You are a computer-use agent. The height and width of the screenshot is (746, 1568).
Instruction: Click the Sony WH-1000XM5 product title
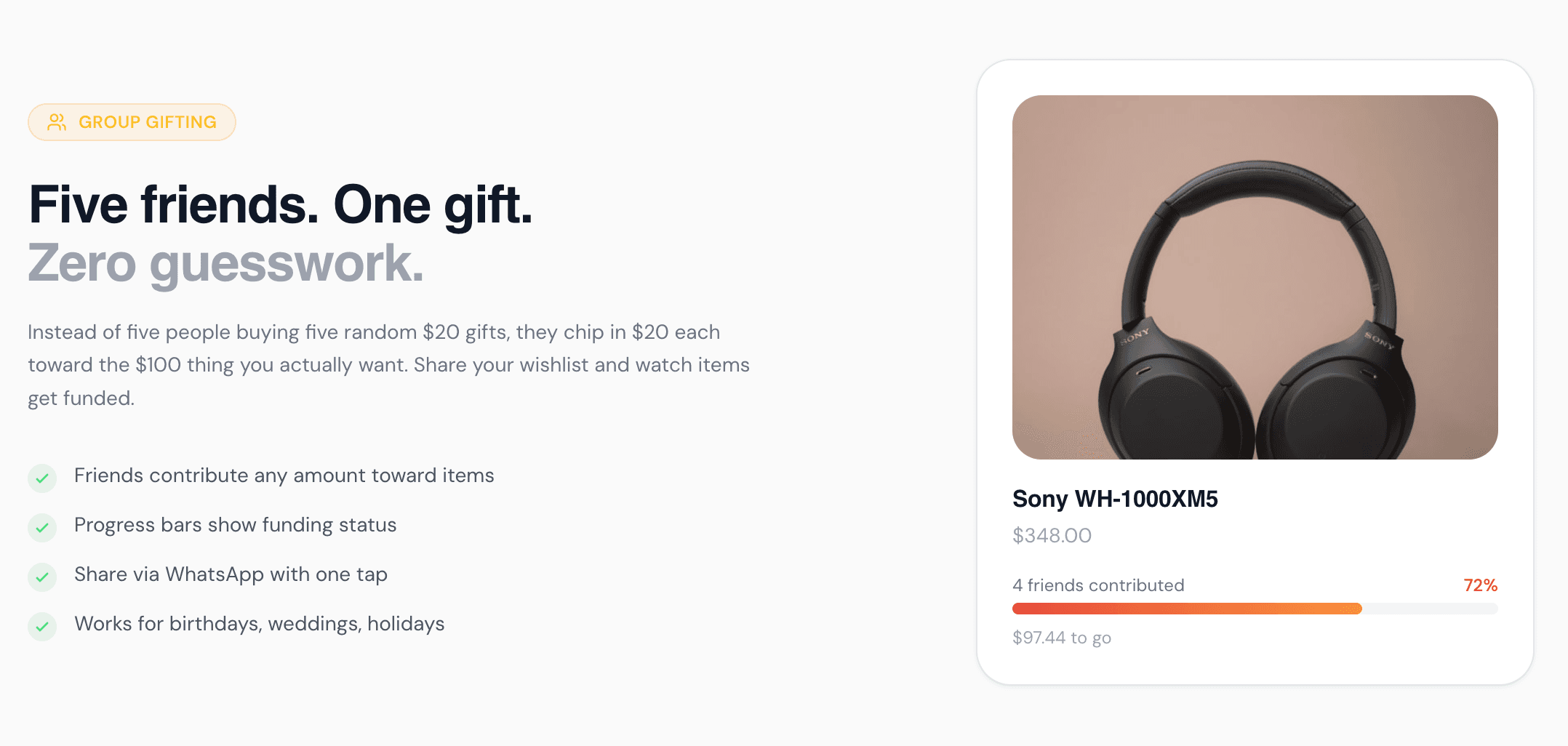[1115, 500]
